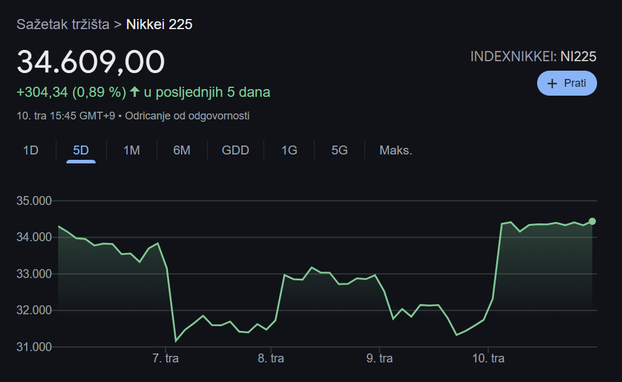Open the Odricanje od odgovornosti link
Screen dimensions: 622x382
click(187, 116)
